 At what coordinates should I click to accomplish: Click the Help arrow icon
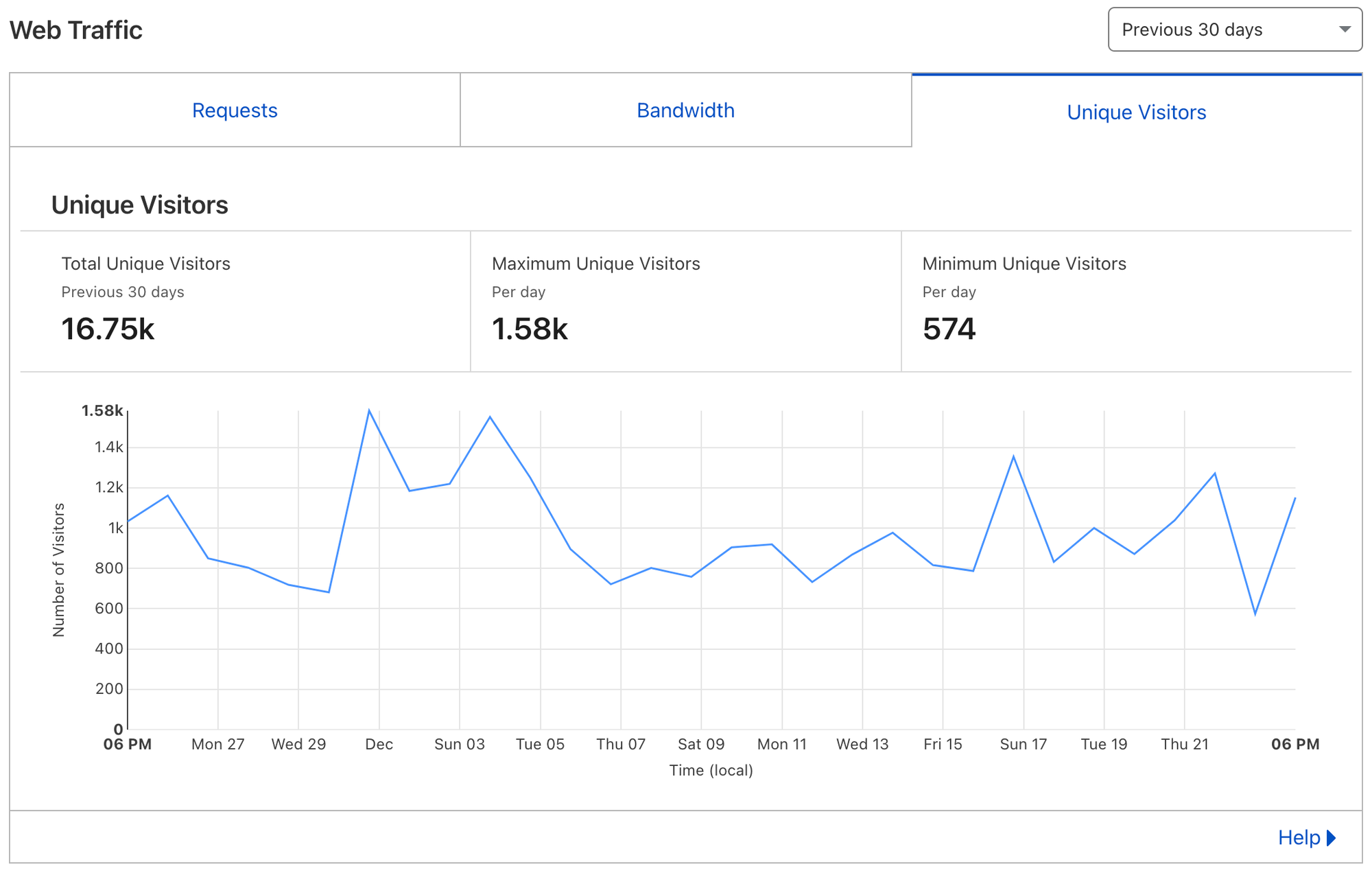pyautogui.click(x=1332, y=837)
